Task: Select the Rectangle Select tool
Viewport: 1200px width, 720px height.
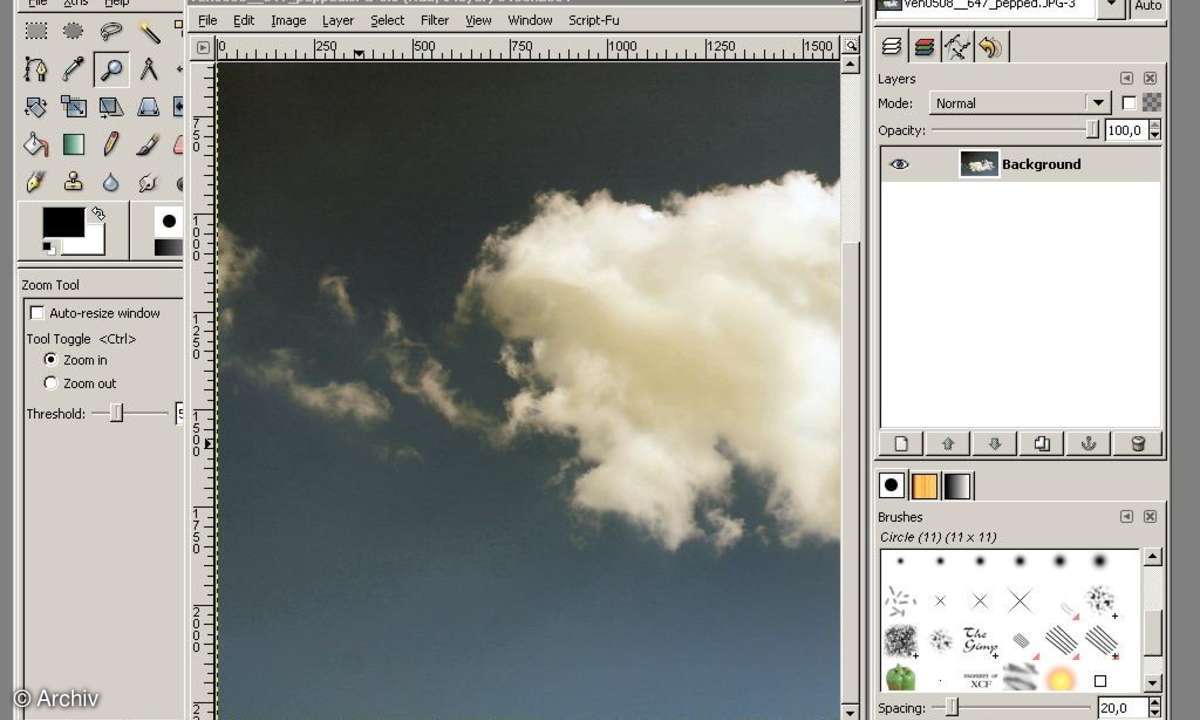Action: tap(36, 31)
